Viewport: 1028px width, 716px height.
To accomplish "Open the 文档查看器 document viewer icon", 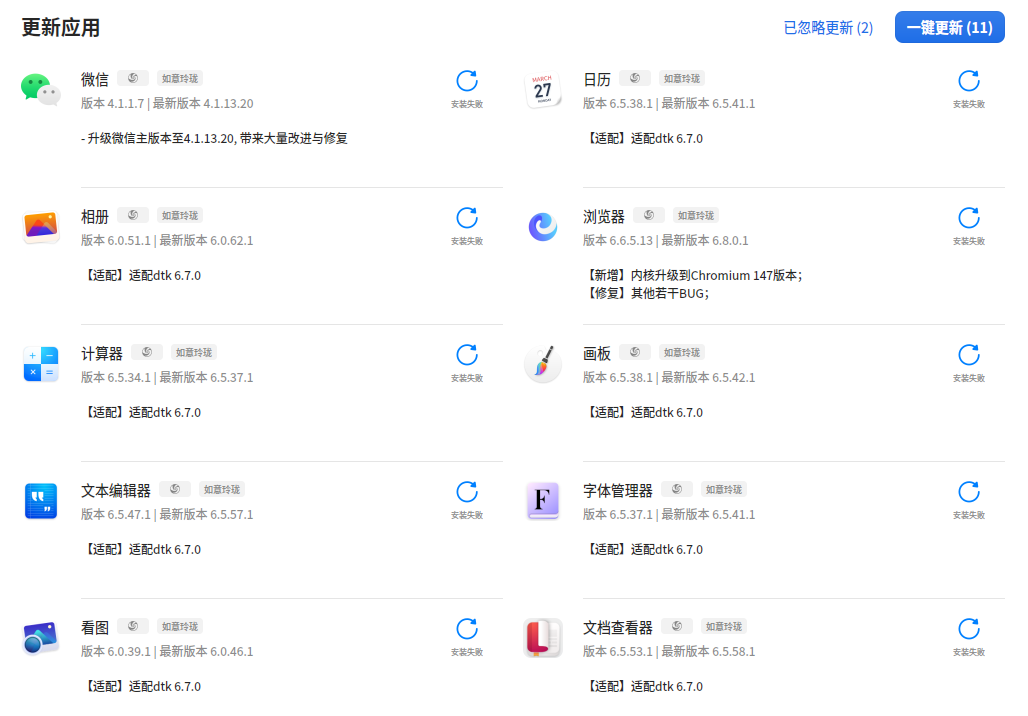I will [x=543, y=638].
